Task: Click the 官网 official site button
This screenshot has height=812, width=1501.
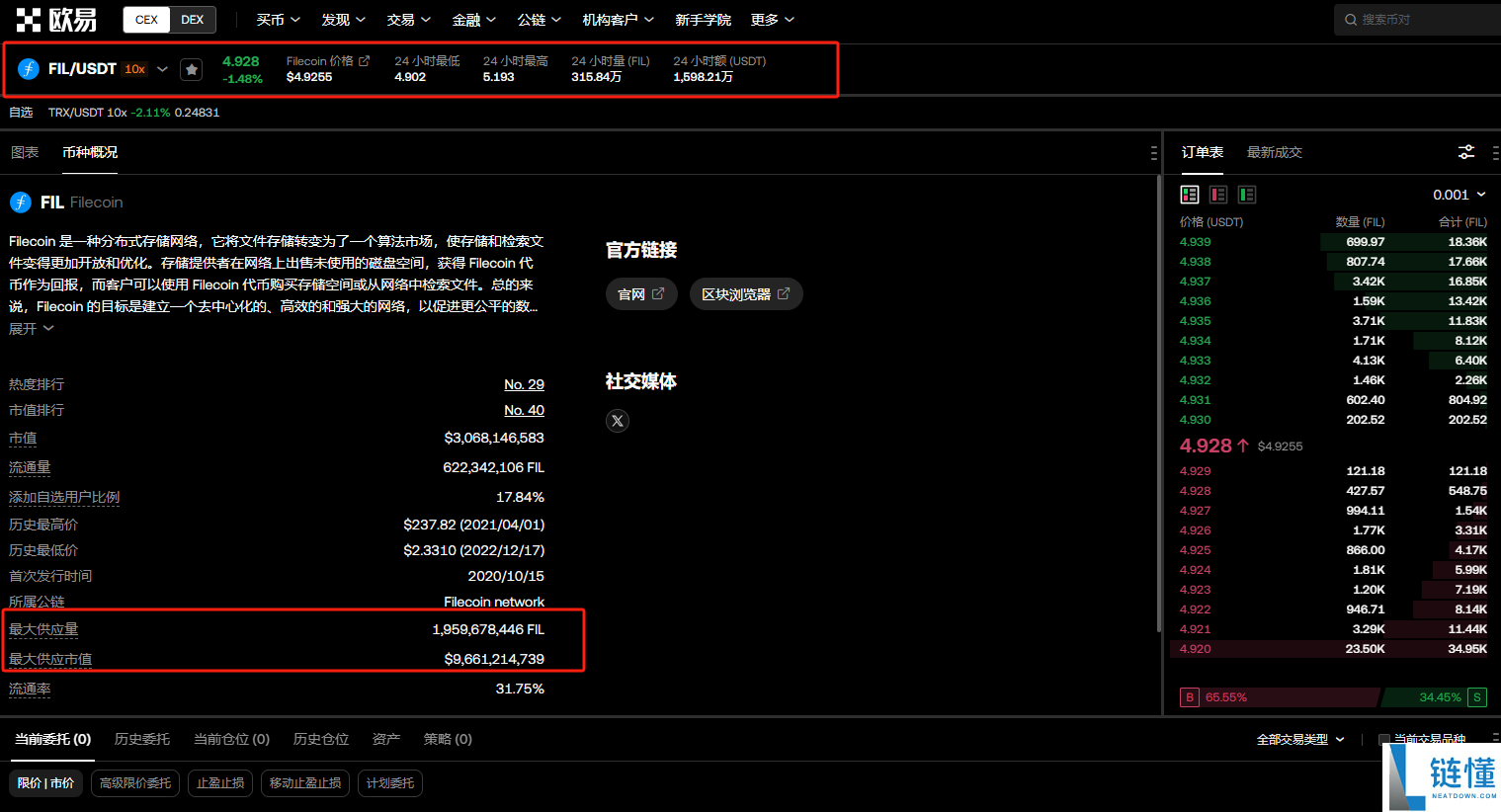Action: pyautogui.click(x=641, y=294)
